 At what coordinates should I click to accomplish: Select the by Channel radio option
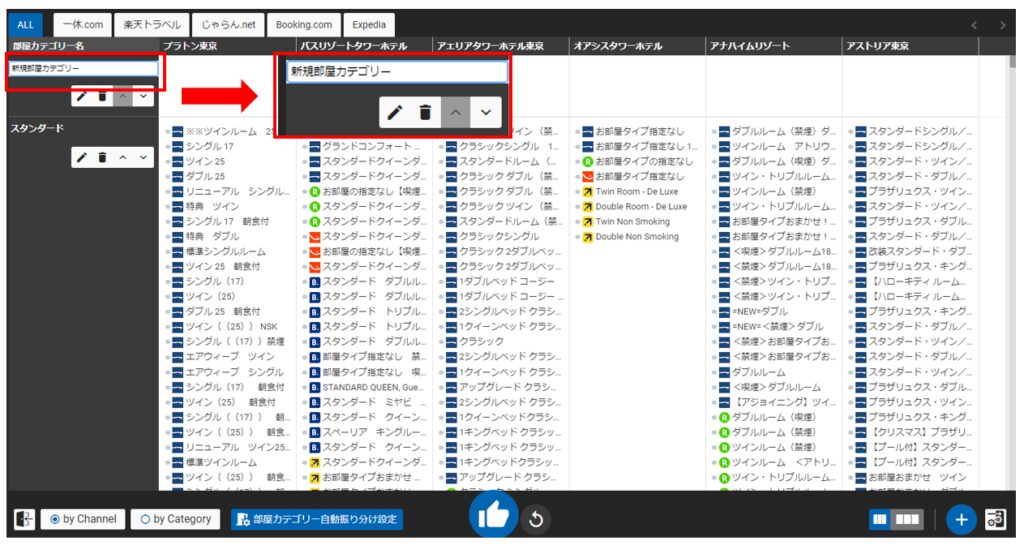[x=82, y=519]
